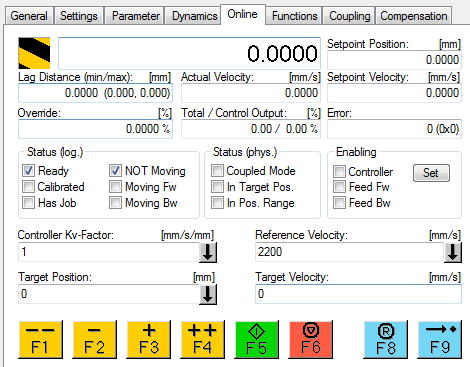Toggle the Ready status checkbox
This screenshot has width=470, height=367.
pos(28,171)
